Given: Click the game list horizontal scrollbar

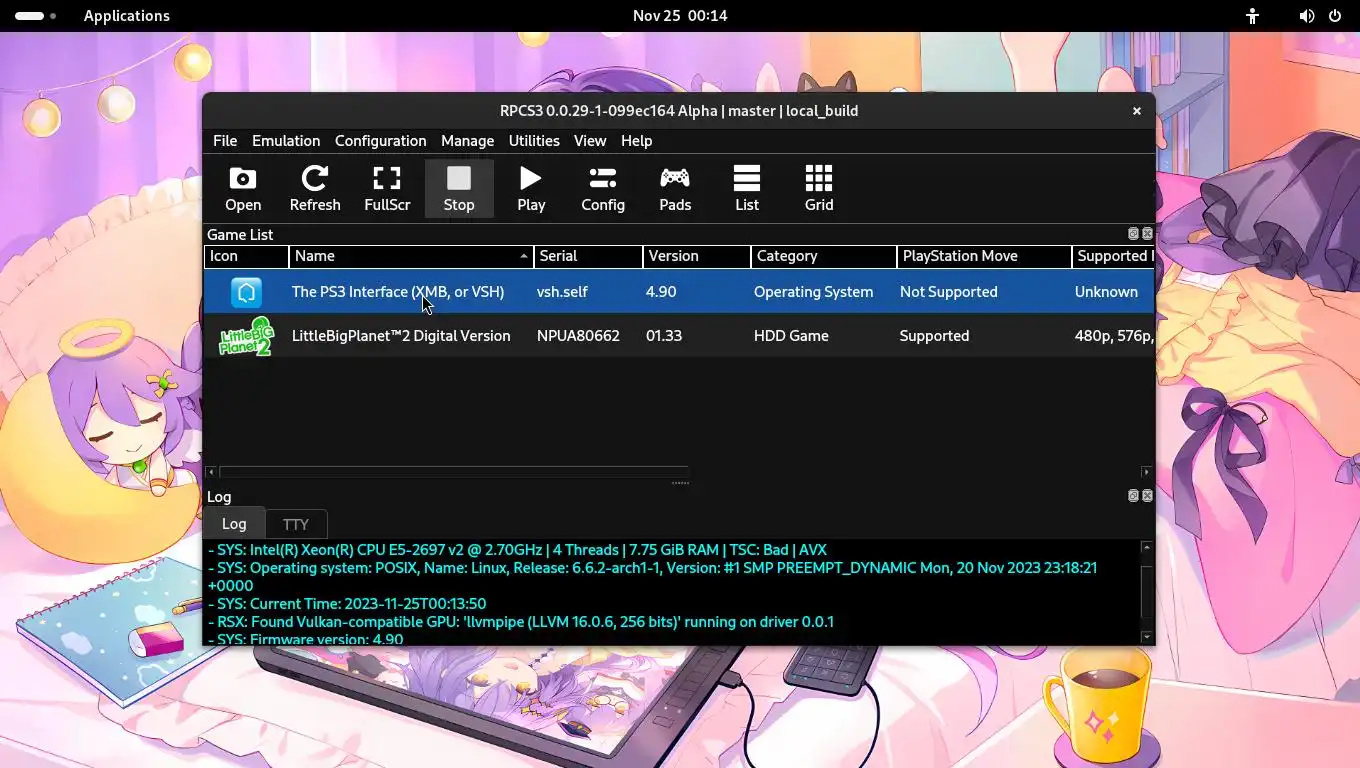Looking at the screenshot, I should coord(454,472).
